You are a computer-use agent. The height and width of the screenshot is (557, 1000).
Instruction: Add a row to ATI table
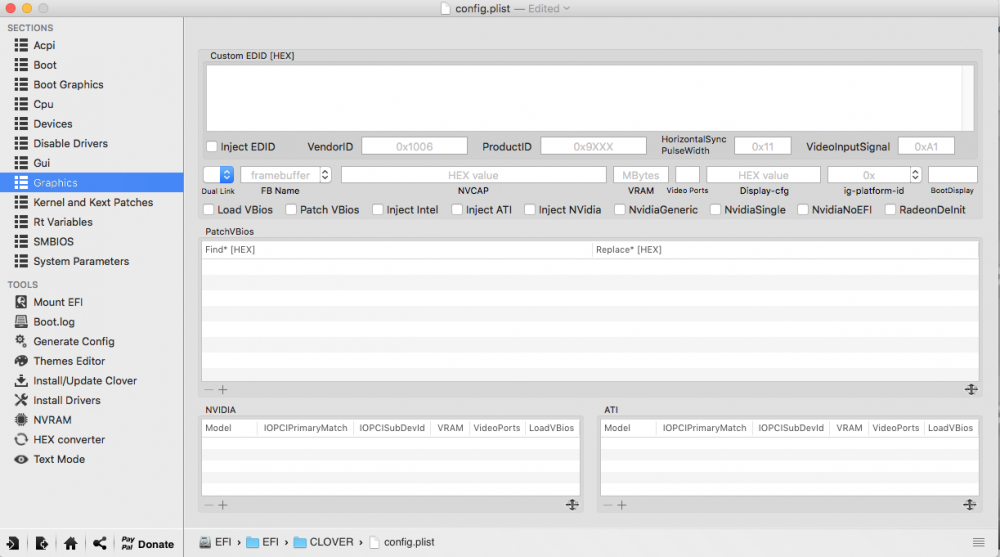pos(622,505)
